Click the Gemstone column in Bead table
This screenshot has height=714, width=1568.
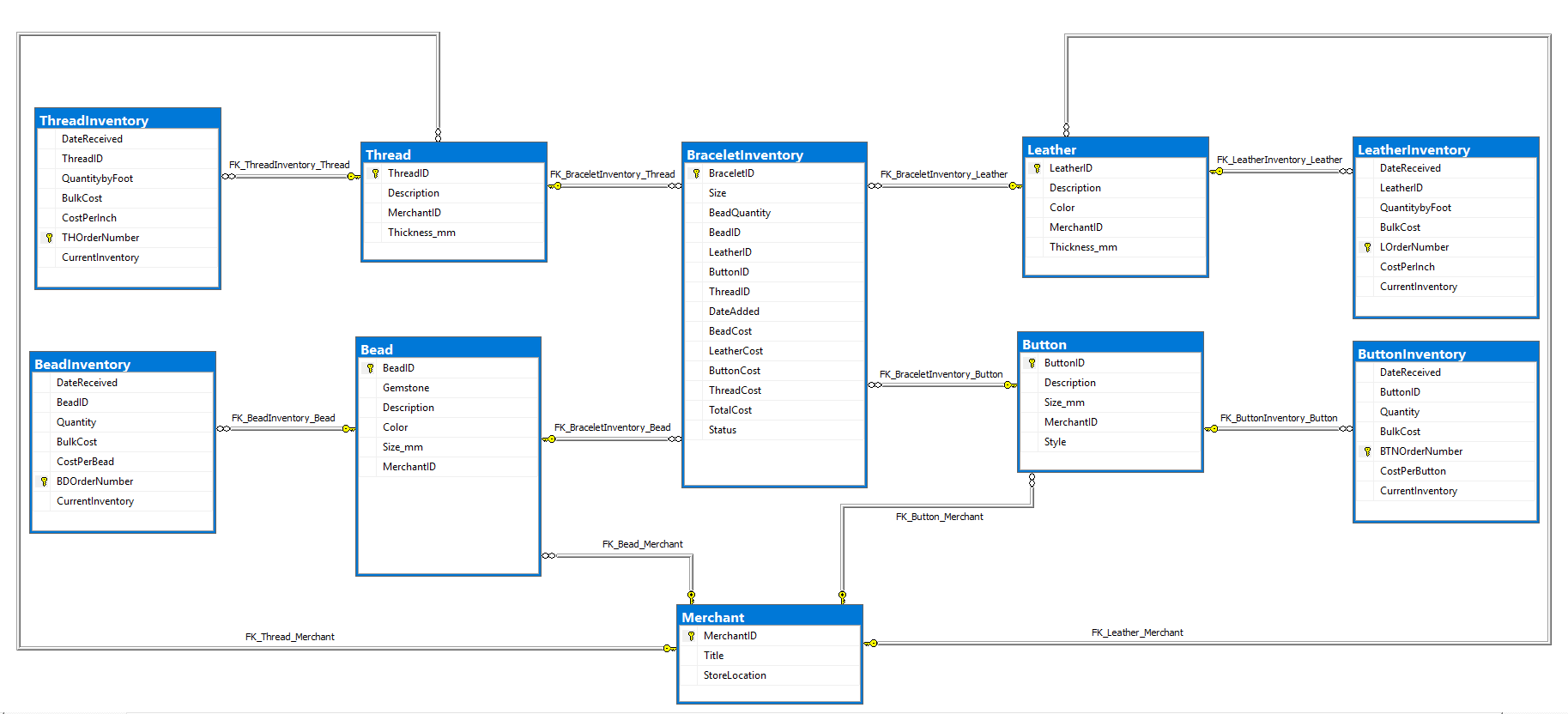click(405, 388)
